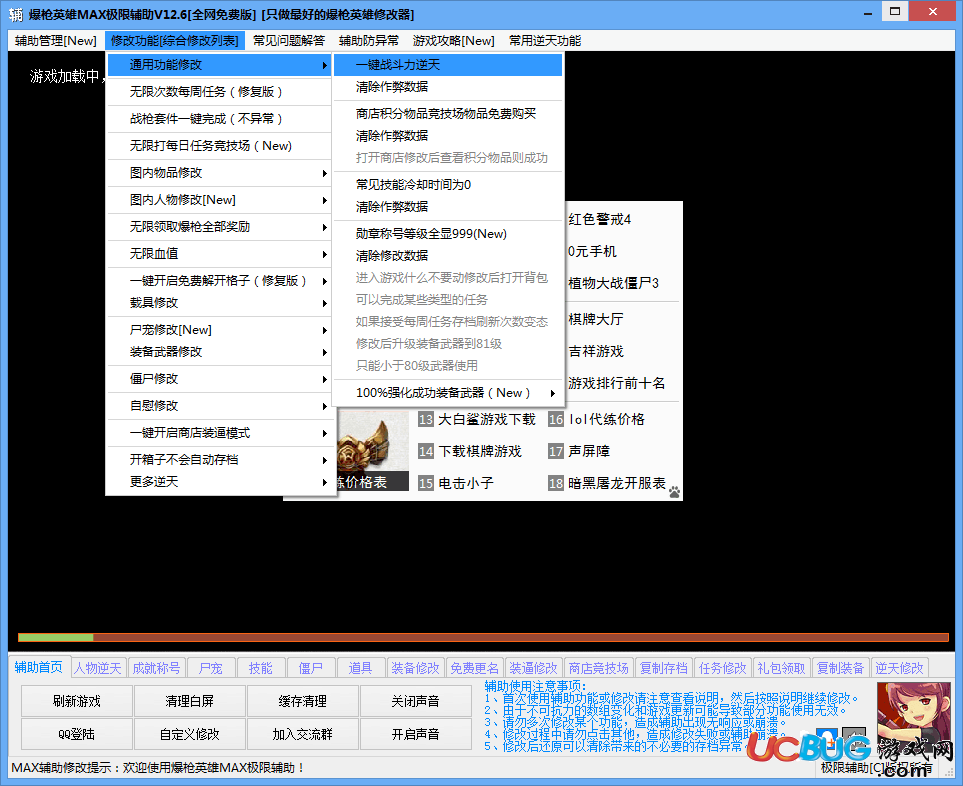963x786 pixels.
Task: Expand the 100%强化成功装备武器 submenu
Action: pos(448,393)
